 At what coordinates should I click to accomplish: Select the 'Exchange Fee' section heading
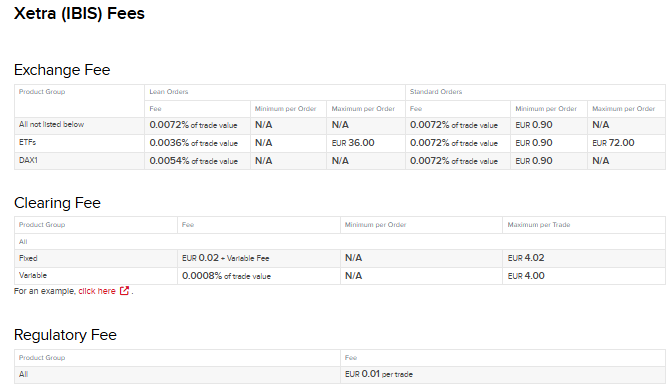click(62, 70)
